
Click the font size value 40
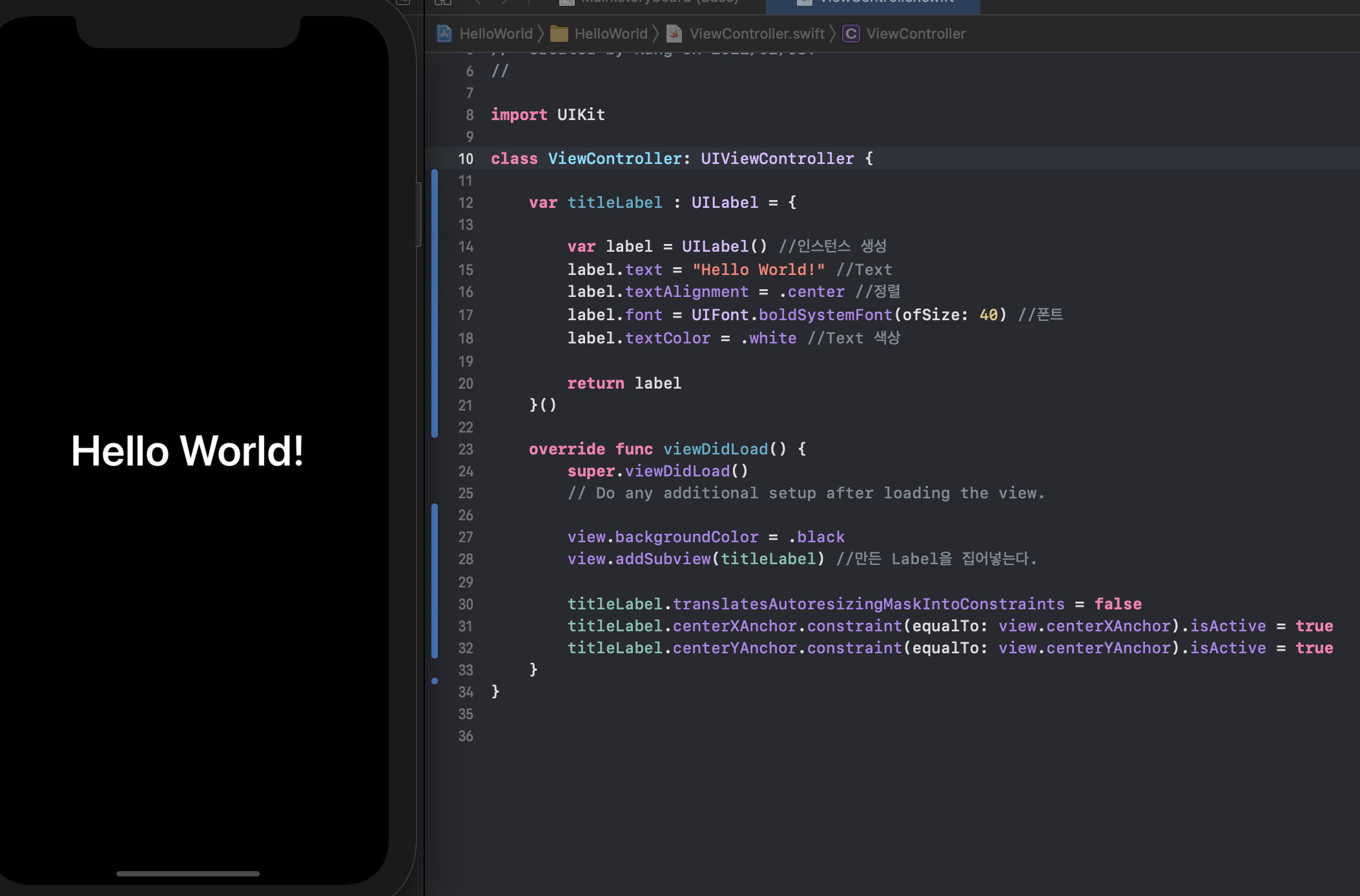coord(988,315)
